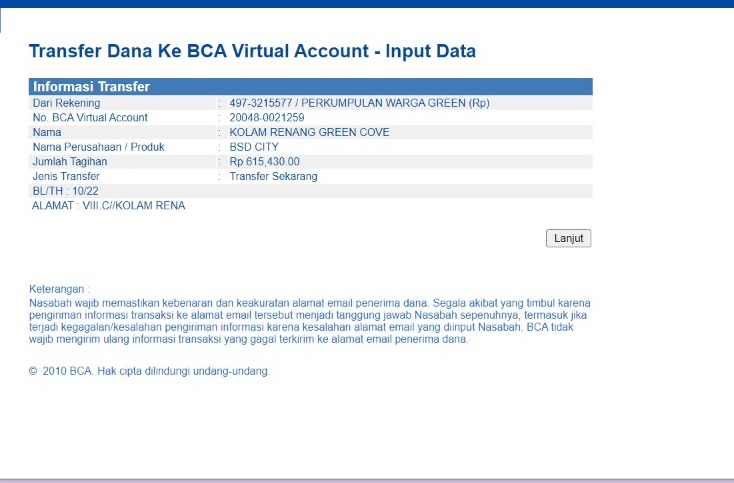Click the Lanjut button
The image size is (734, 483).
click(x=569, y=238)
